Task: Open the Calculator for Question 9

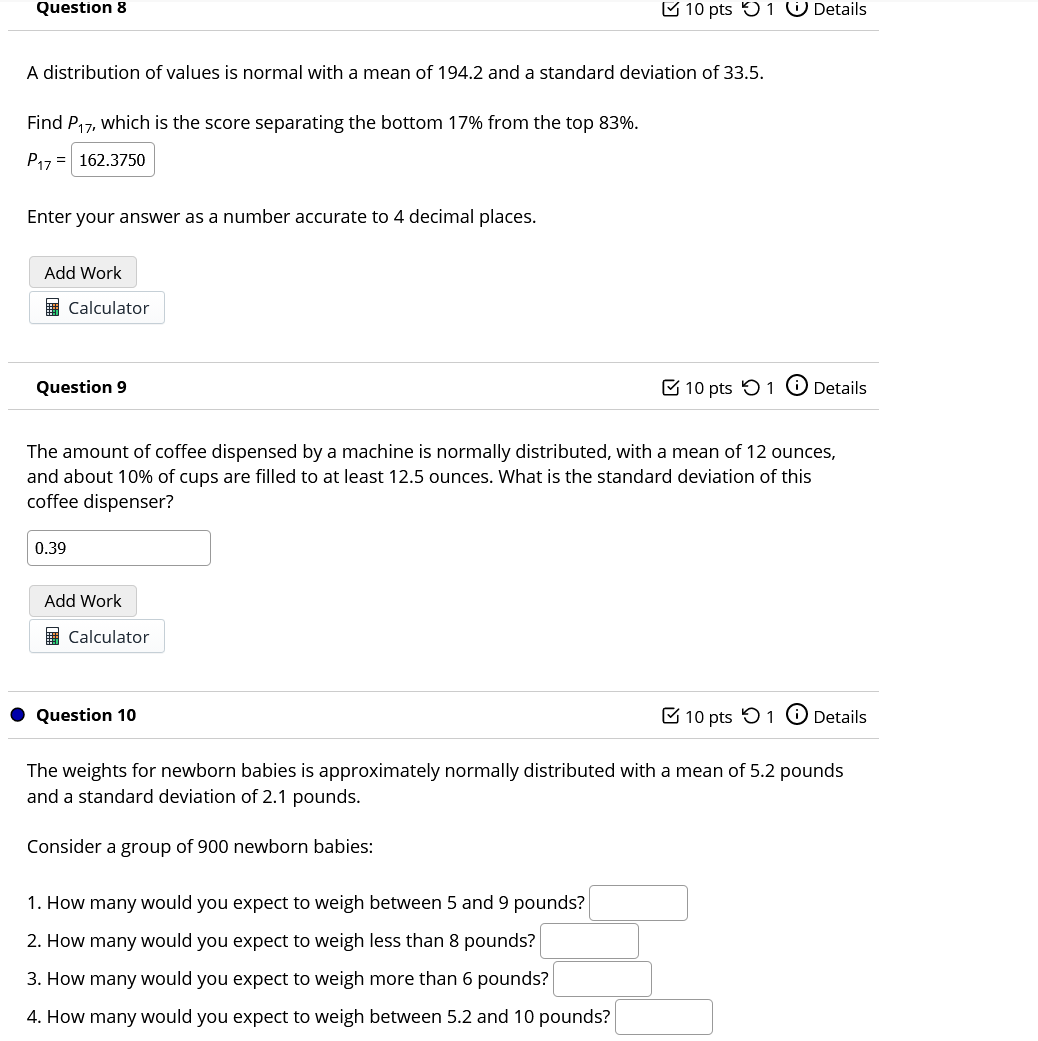Action: [x=96, y=636]
